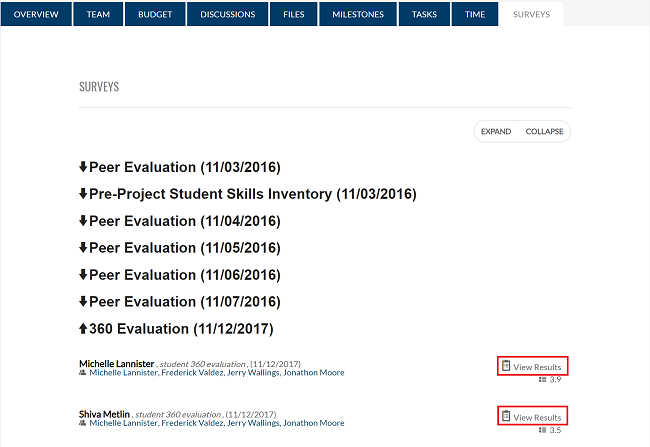
Task: Open the Files tab
Action: tap(293, 14)
